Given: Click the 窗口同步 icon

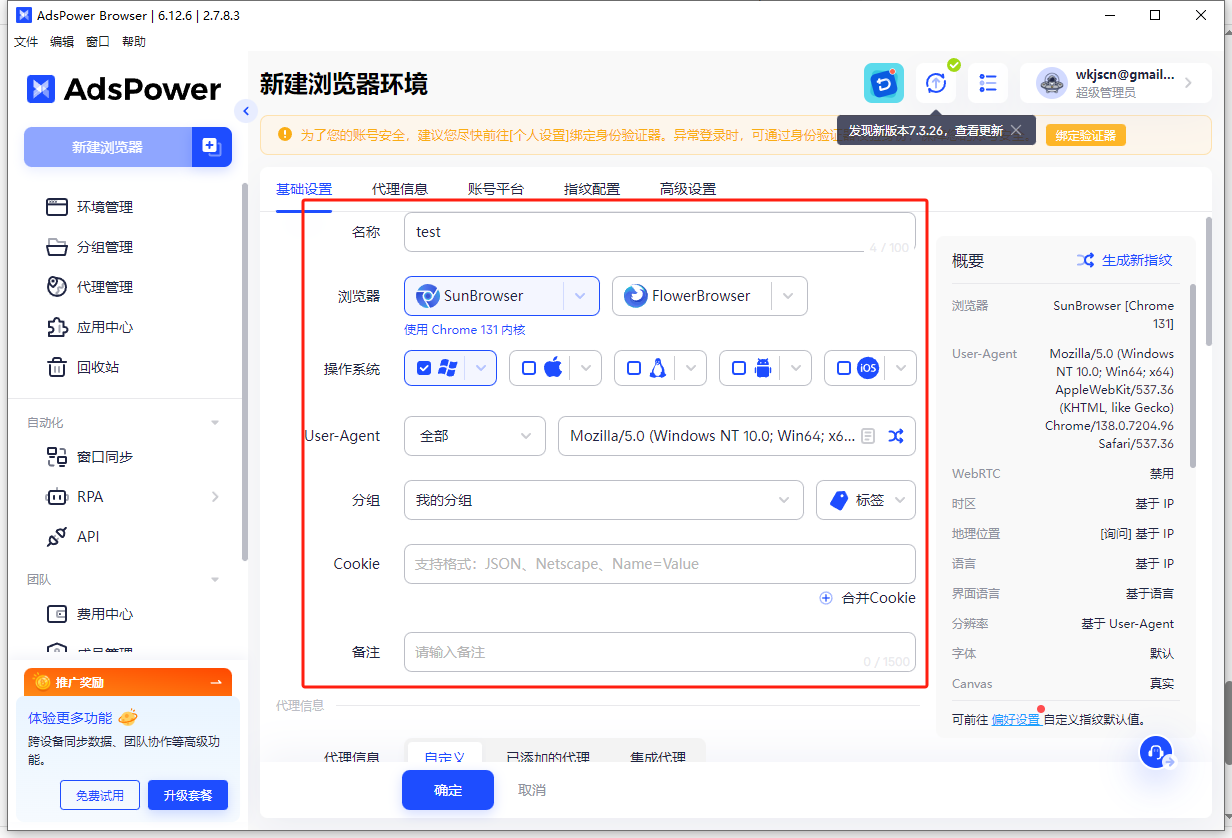Looking at the screenshot, I should pyautogui.click(x=57, y=457).
